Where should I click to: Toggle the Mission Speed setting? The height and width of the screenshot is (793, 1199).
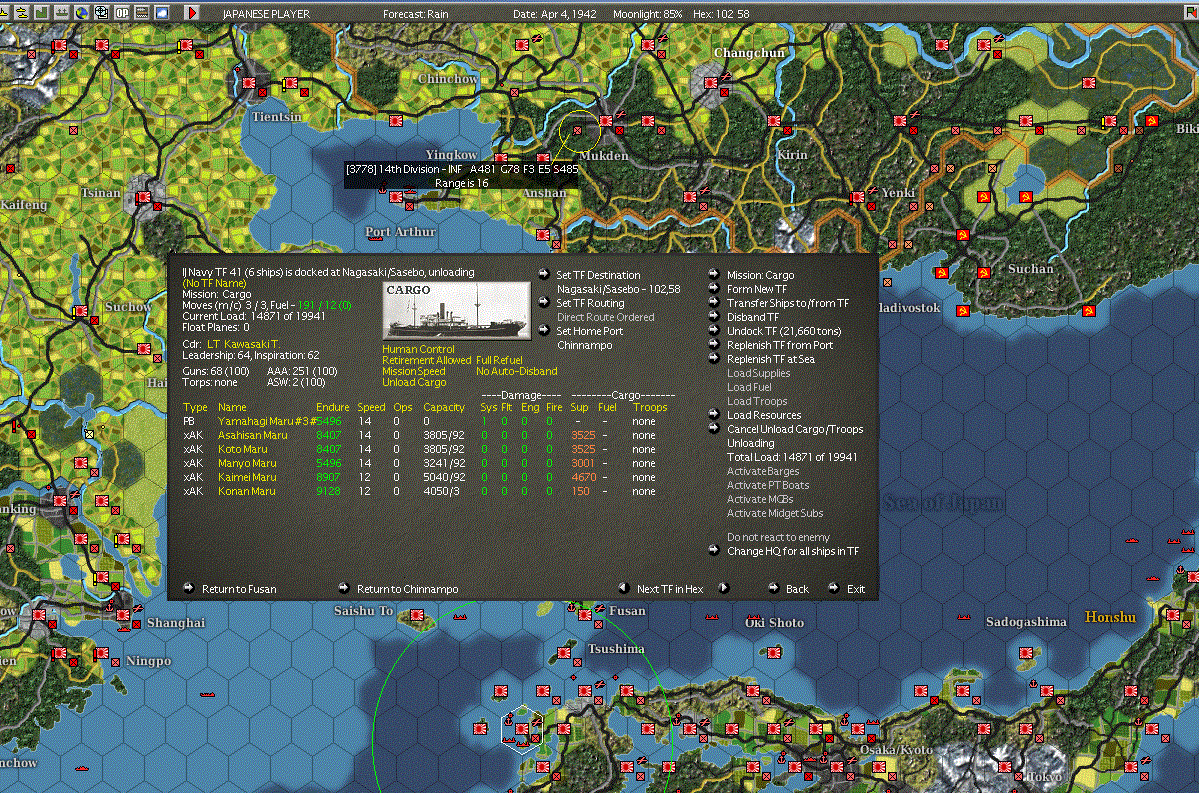pyautogui.click(x=414, y=372)
